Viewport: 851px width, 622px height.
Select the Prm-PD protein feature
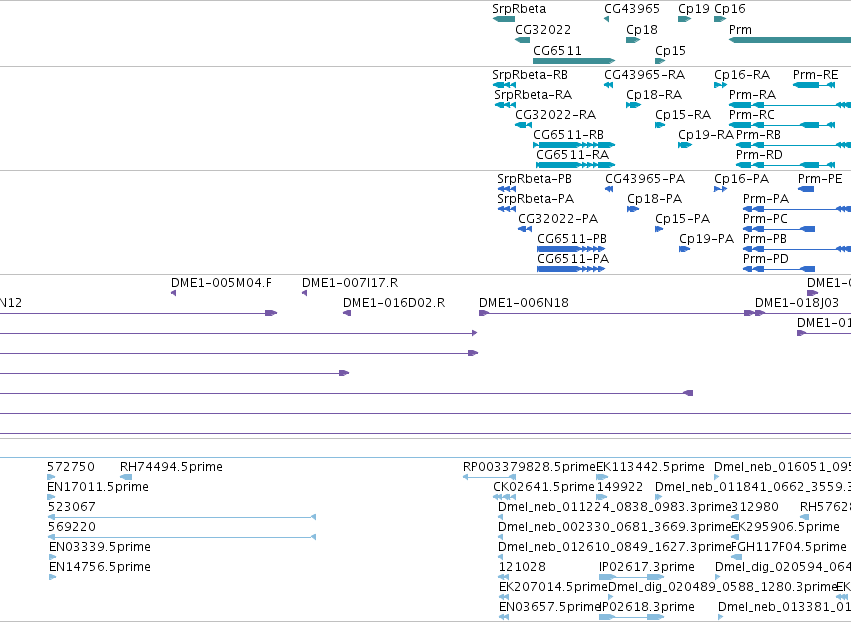click(x=779, y=269)
